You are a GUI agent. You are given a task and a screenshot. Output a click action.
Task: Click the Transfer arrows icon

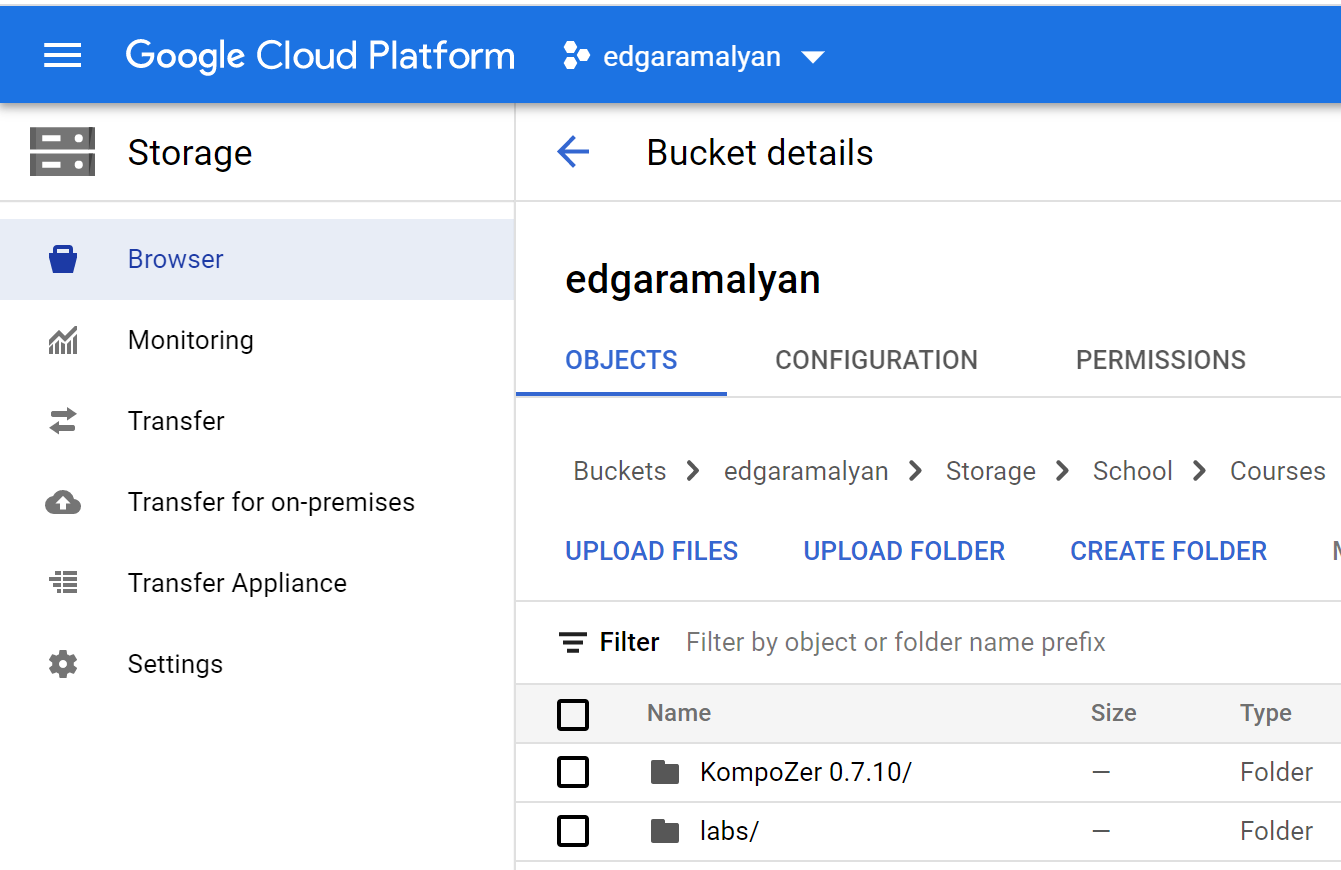(63, 421)
